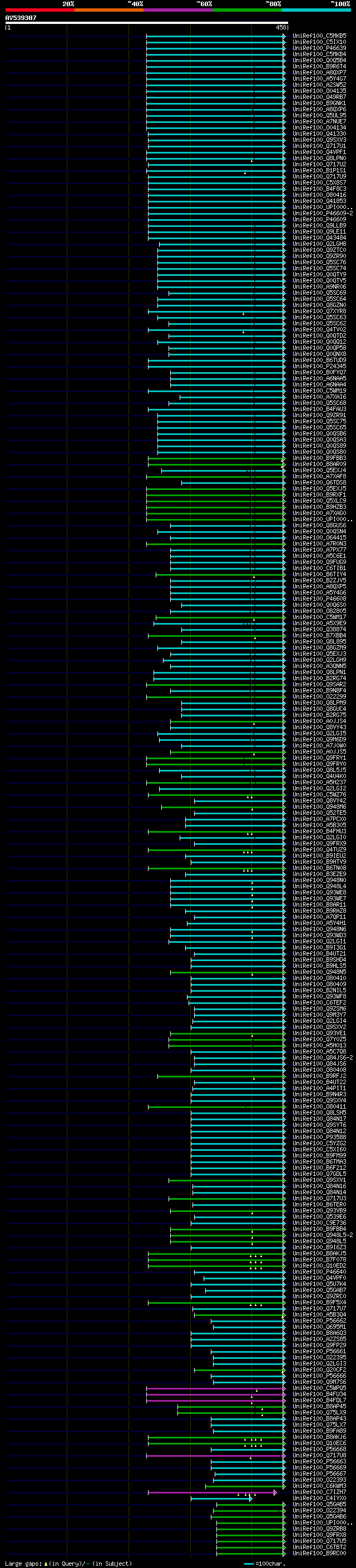Click the UniRef100_Q38874 entry

pyautogui.click(x=319, y=629)
